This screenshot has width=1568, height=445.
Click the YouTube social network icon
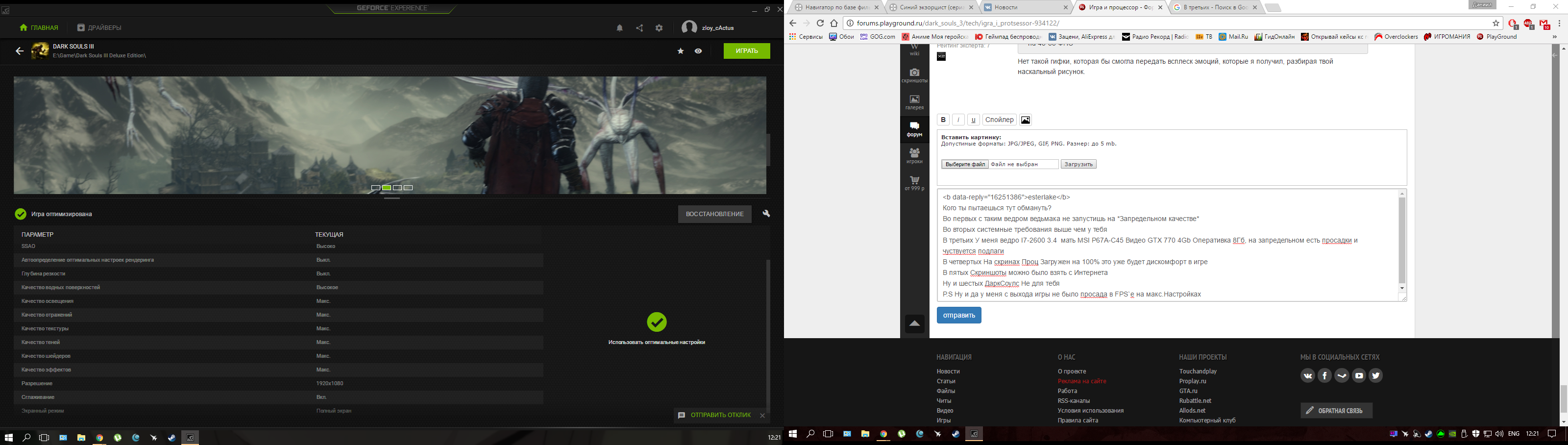tap(1359, 375)
